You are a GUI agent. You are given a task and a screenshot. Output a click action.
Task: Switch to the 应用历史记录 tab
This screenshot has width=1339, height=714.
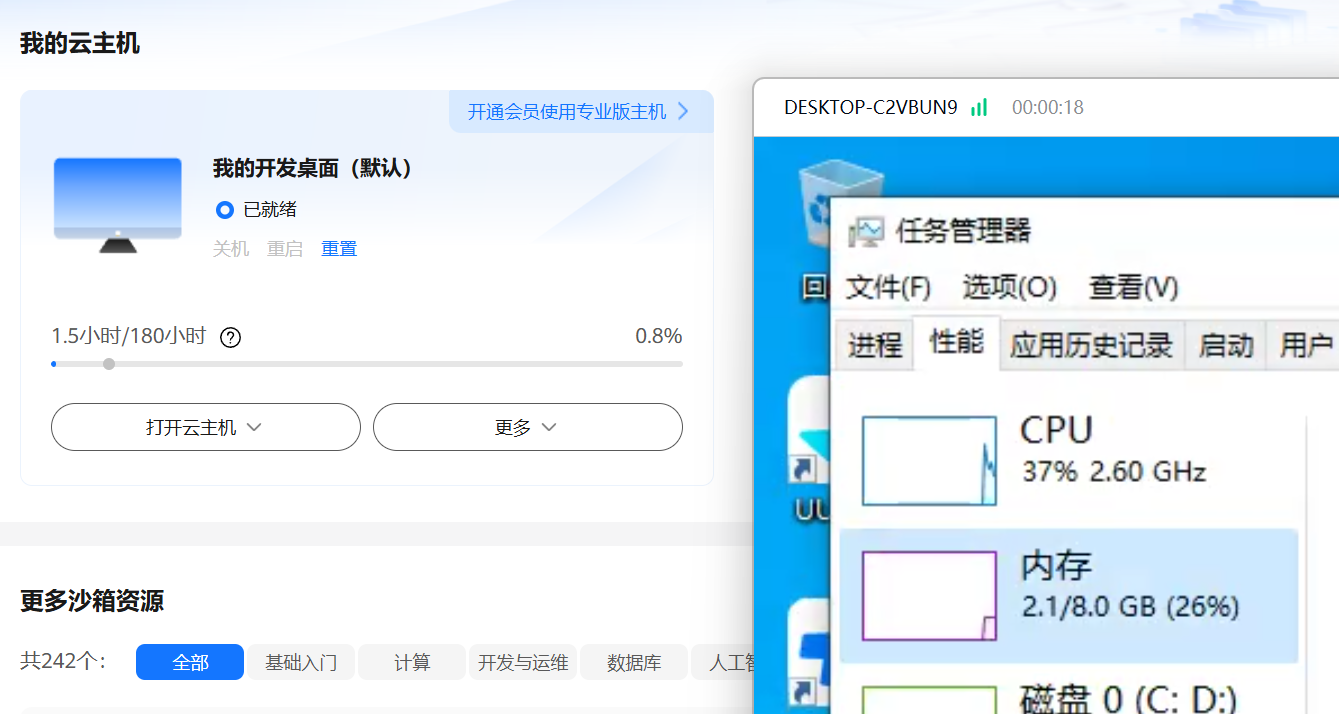(1091, 343)
